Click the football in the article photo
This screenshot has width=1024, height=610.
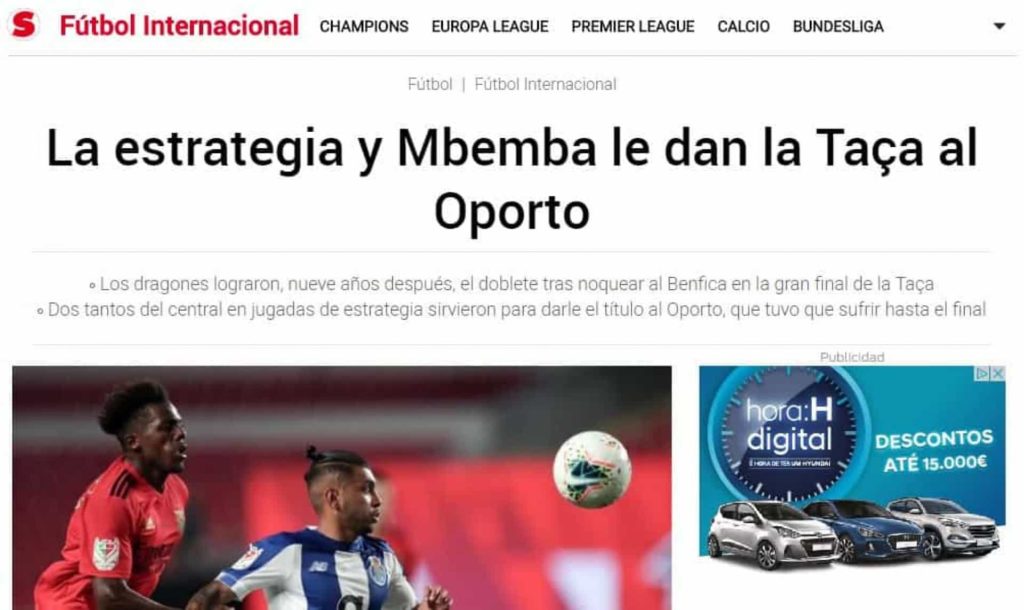(x=592, y=469)
